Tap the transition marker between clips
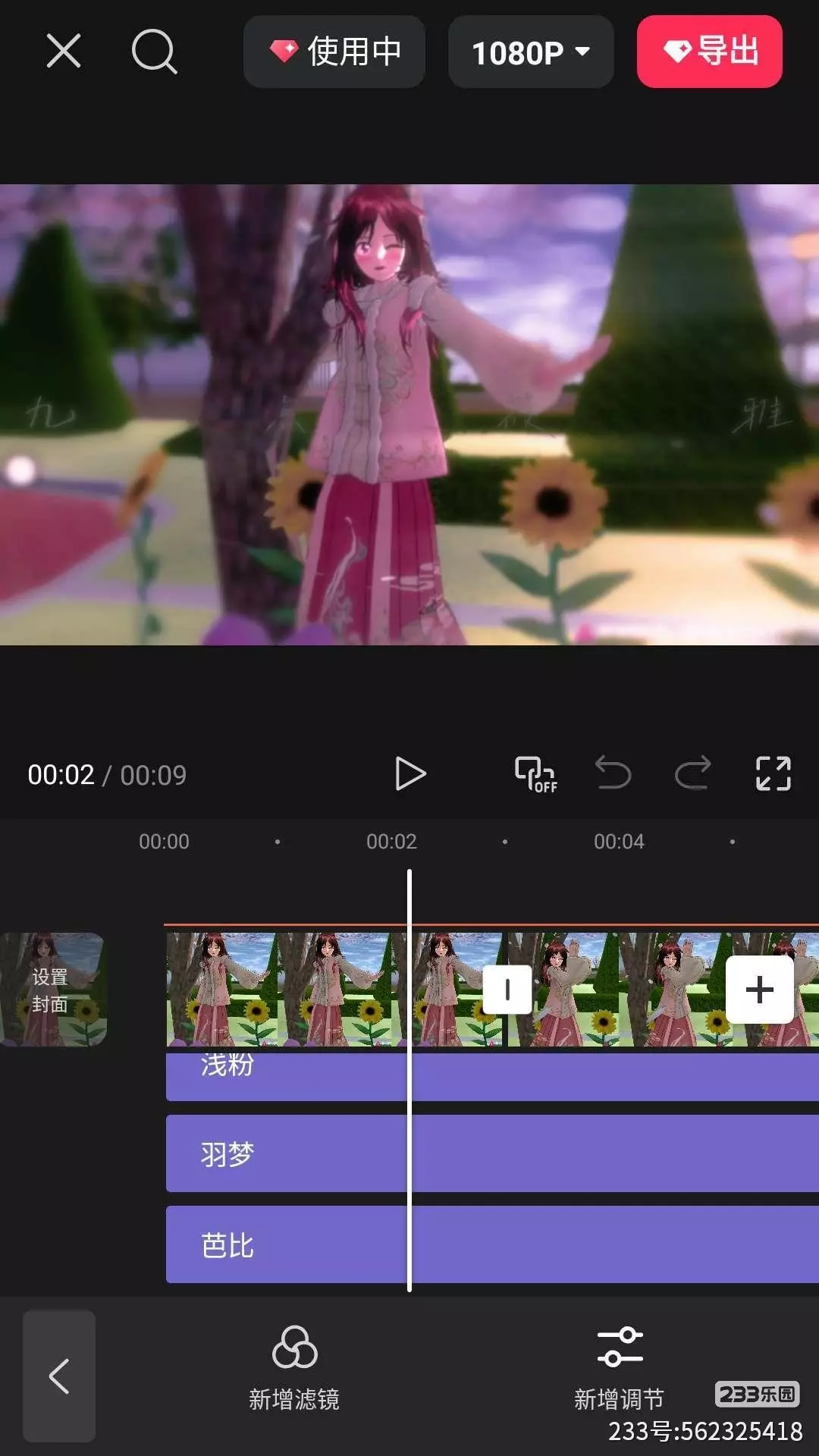The image size is (819, 1456). (x=507, y=989)
